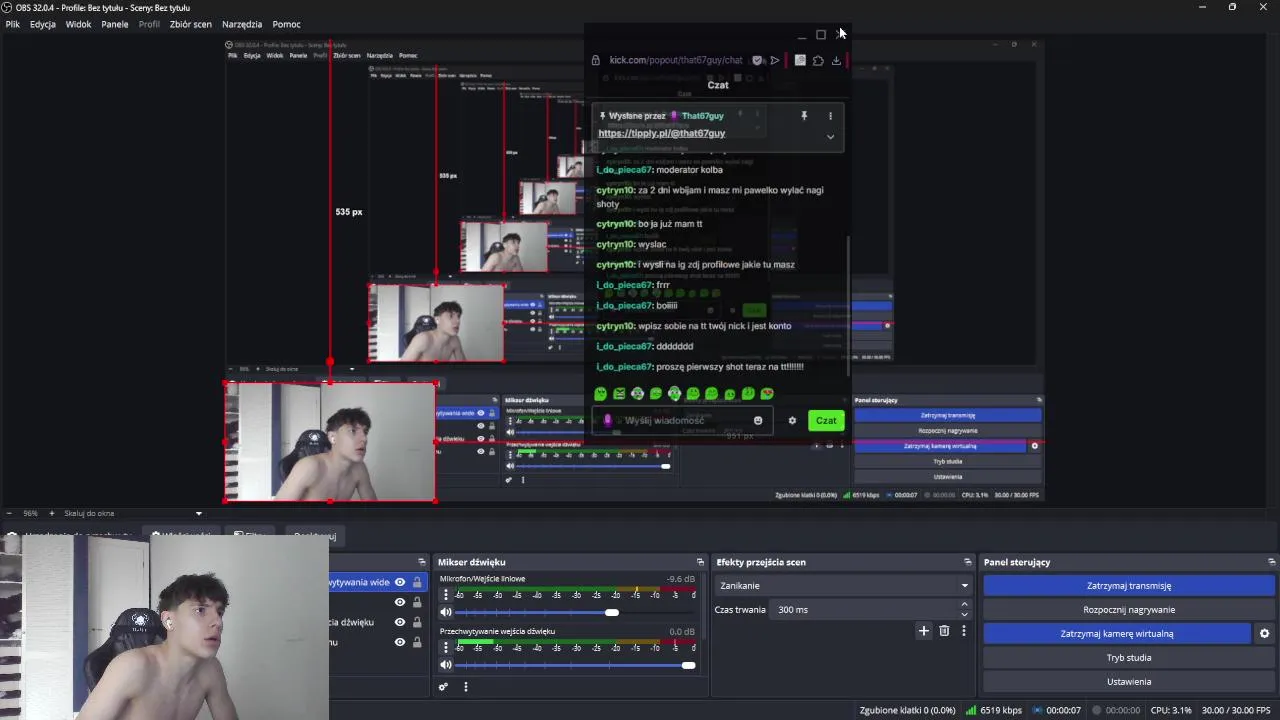Click the Wyślij wiadomość chat input
This screenshot has height=720, width=1280.
pos(683,420)
